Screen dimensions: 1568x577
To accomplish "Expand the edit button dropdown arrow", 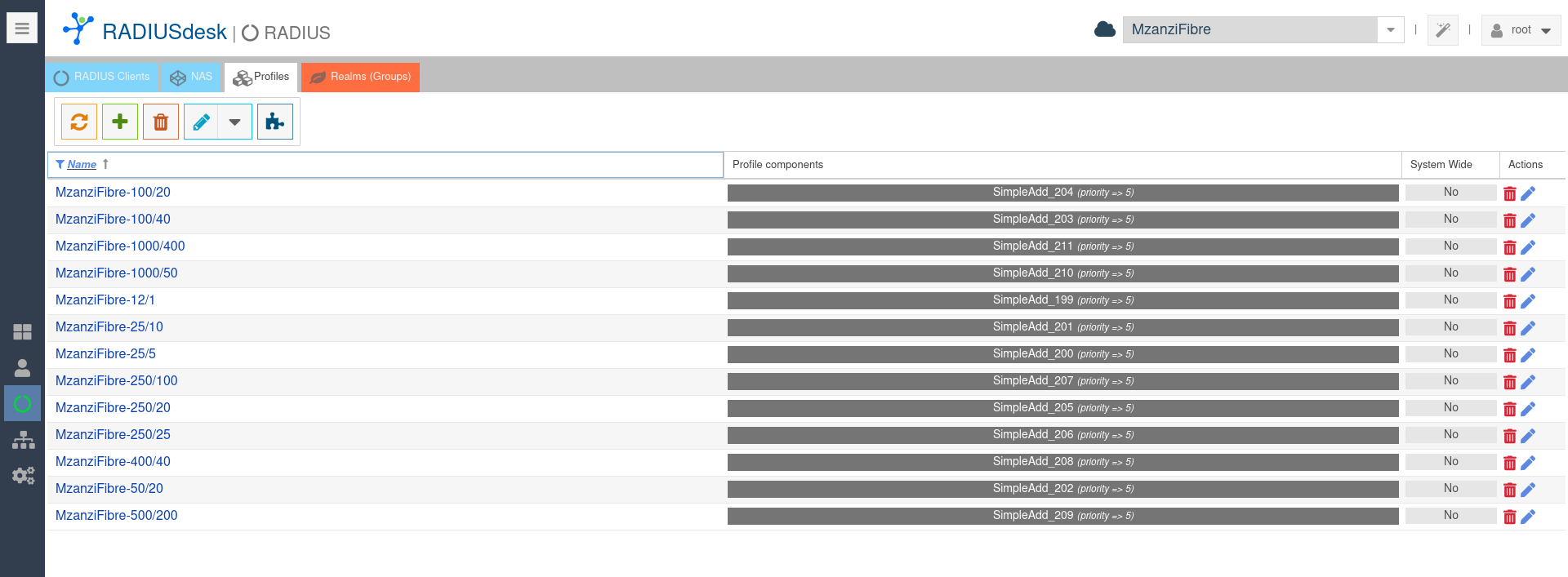I will point(235,122).
